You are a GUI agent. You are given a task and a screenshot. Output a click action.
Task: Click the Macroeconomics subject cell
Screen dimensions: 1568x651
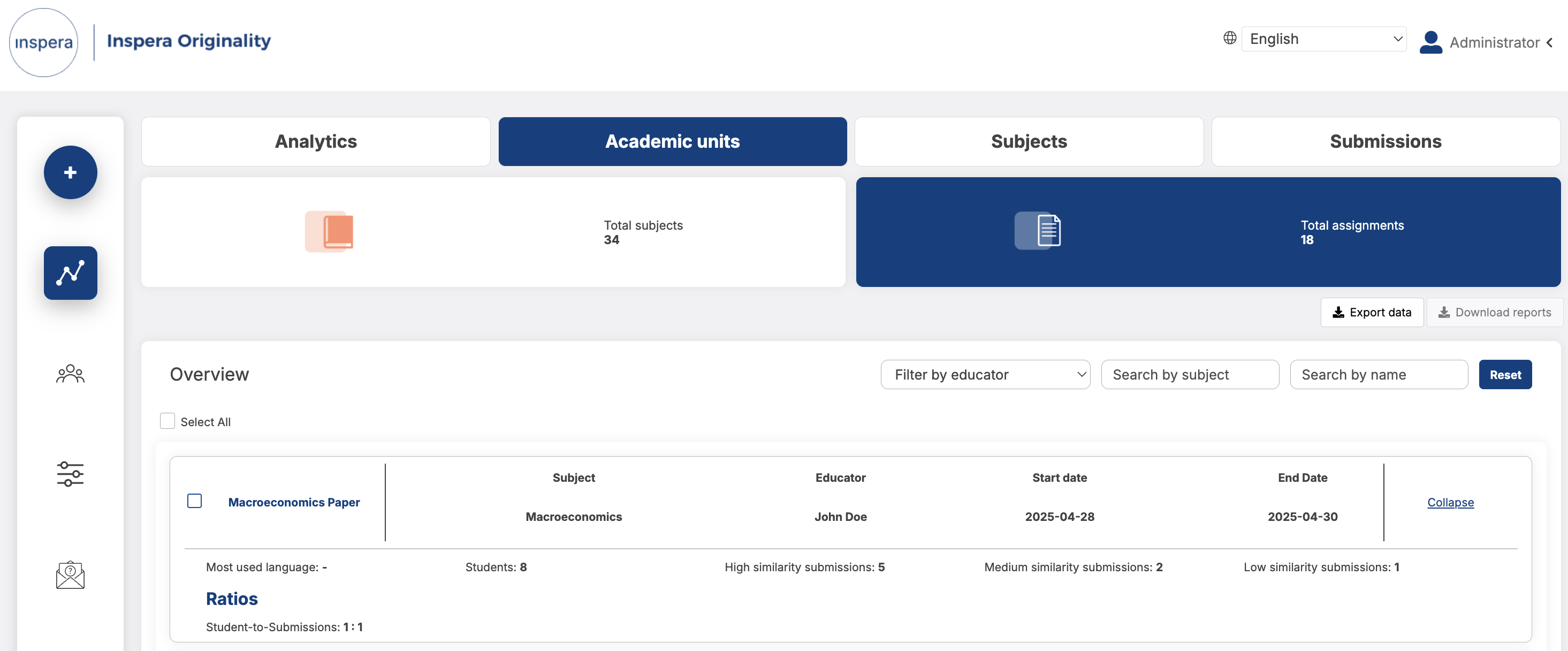click(573, 517)
